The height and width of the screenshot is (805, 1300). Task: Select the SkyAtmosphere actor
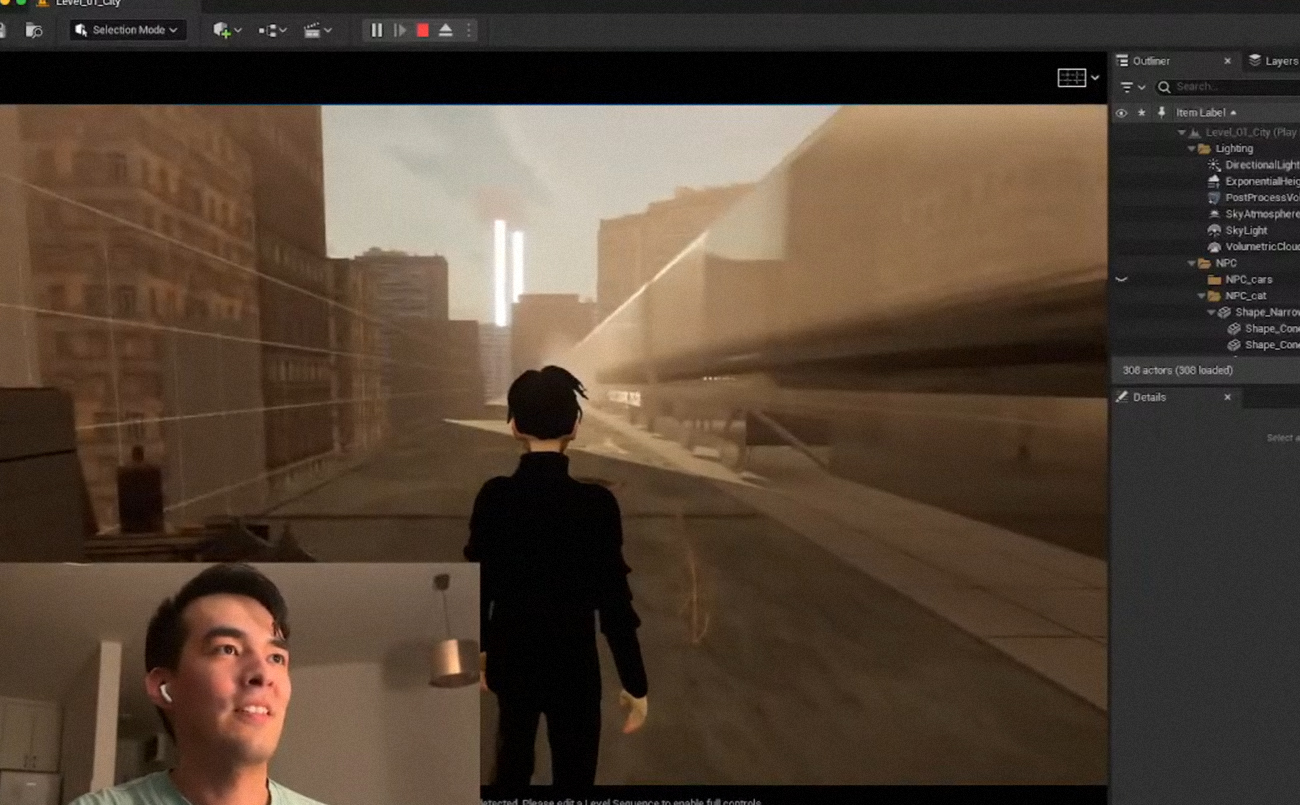(x=1206, y=214)
